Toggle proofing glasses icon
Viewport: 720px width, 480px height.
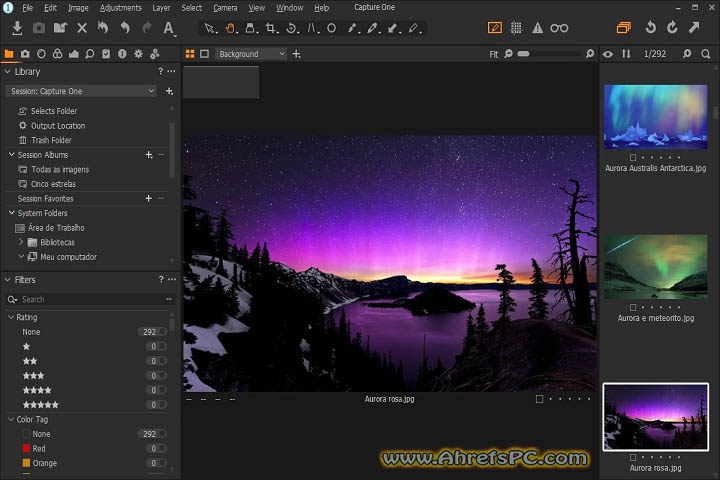(x=559, y=28)
